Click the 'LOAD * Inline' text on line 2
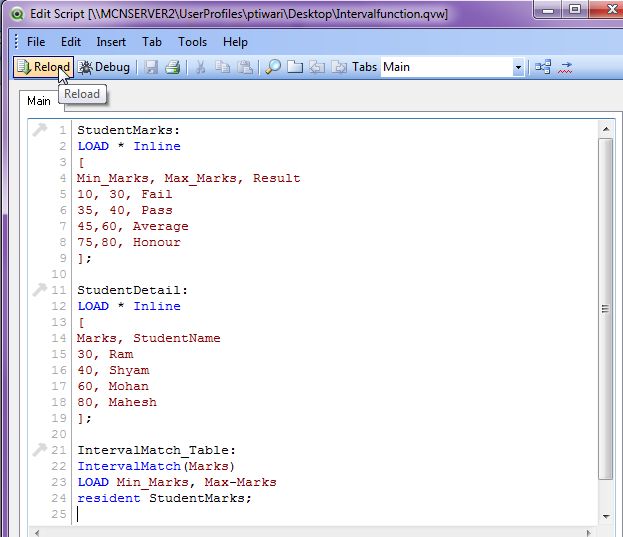The height and width of the screenshot is (537, 623). tap(129, 146)
